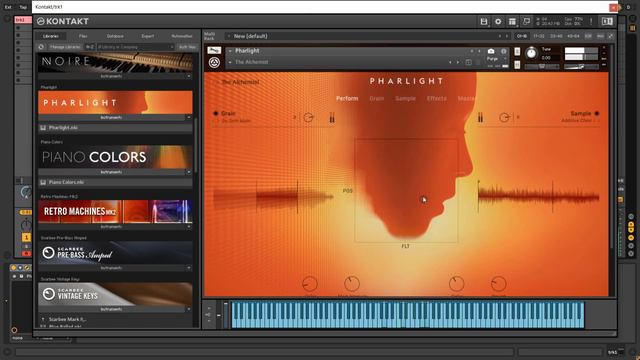Click the panic exclamation mark icon
This screenshot has height=360, width=640.
(591, 22)
